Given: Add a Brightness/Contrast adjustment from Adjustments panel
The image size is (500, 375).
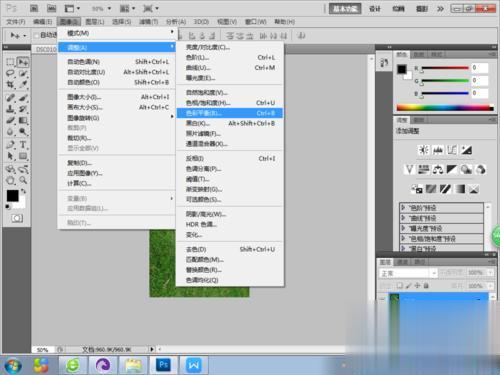Looking at the screenshot, I should click(424, 150).
